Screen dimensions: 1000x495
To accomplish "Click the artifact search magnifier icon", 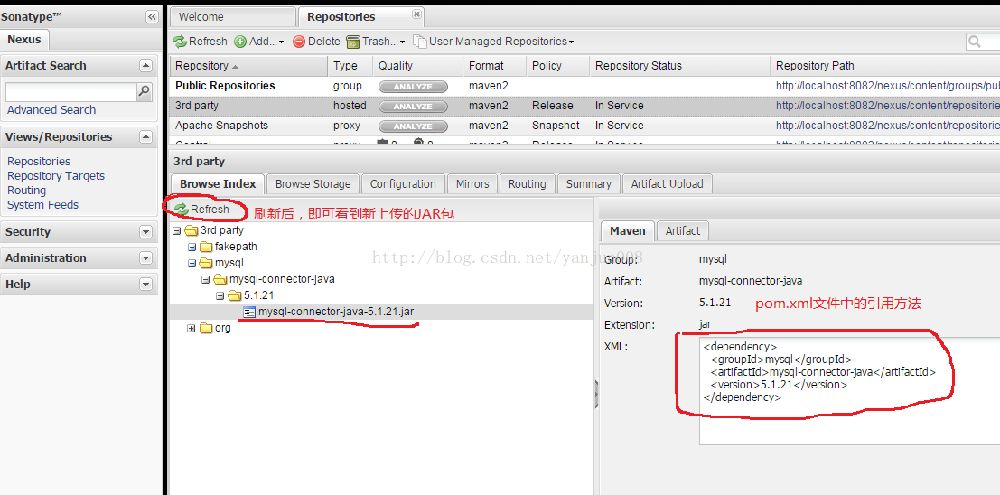I will coord(145,92).
